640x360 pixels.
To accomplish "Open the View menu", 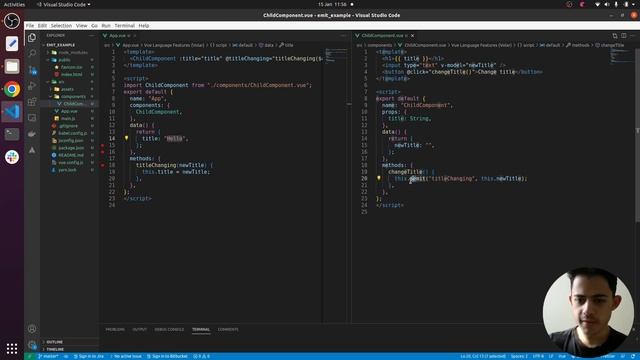I will [82, 26].
